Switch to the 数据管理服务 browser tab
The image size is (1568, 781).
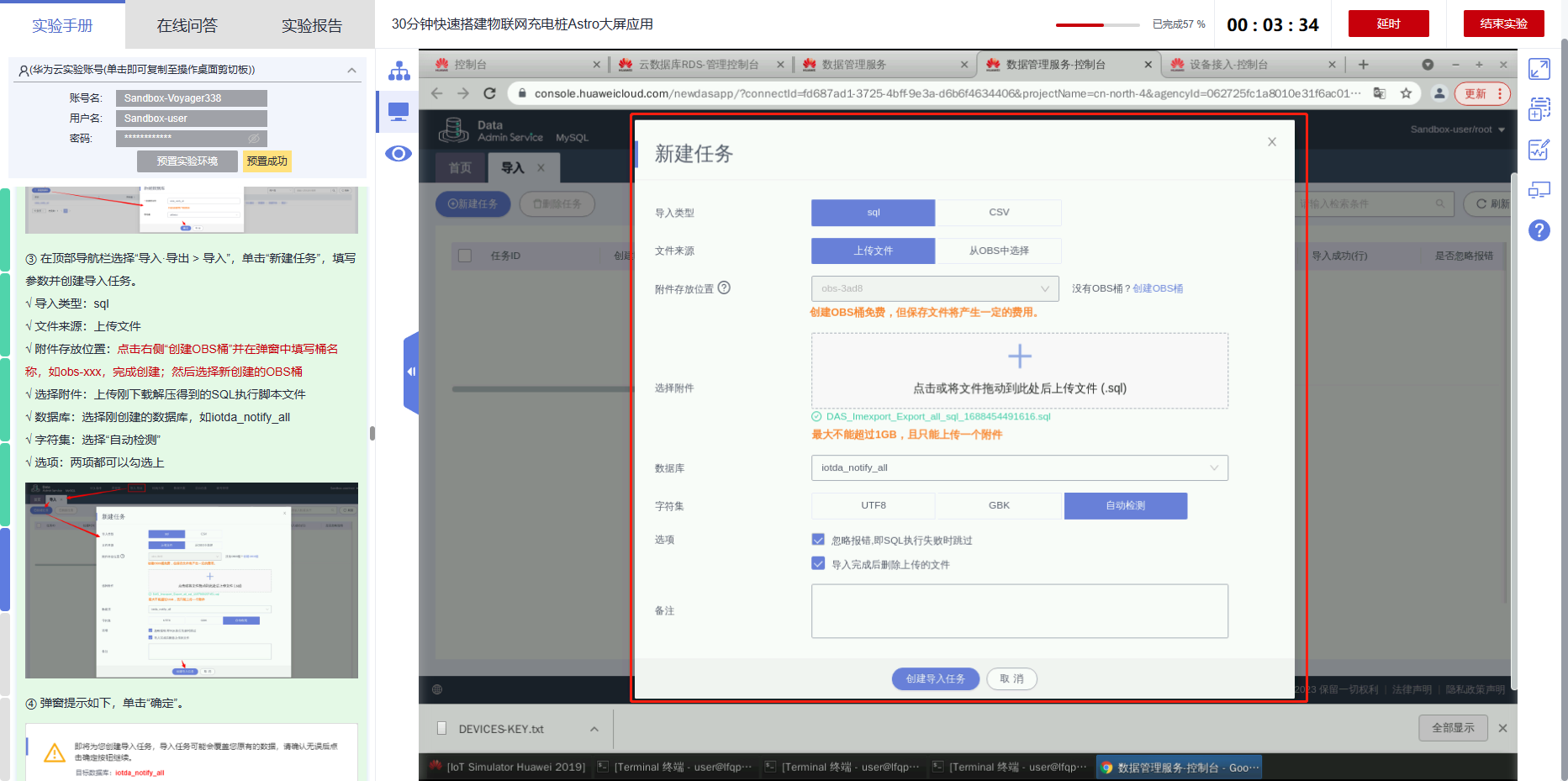pos(884,65)
